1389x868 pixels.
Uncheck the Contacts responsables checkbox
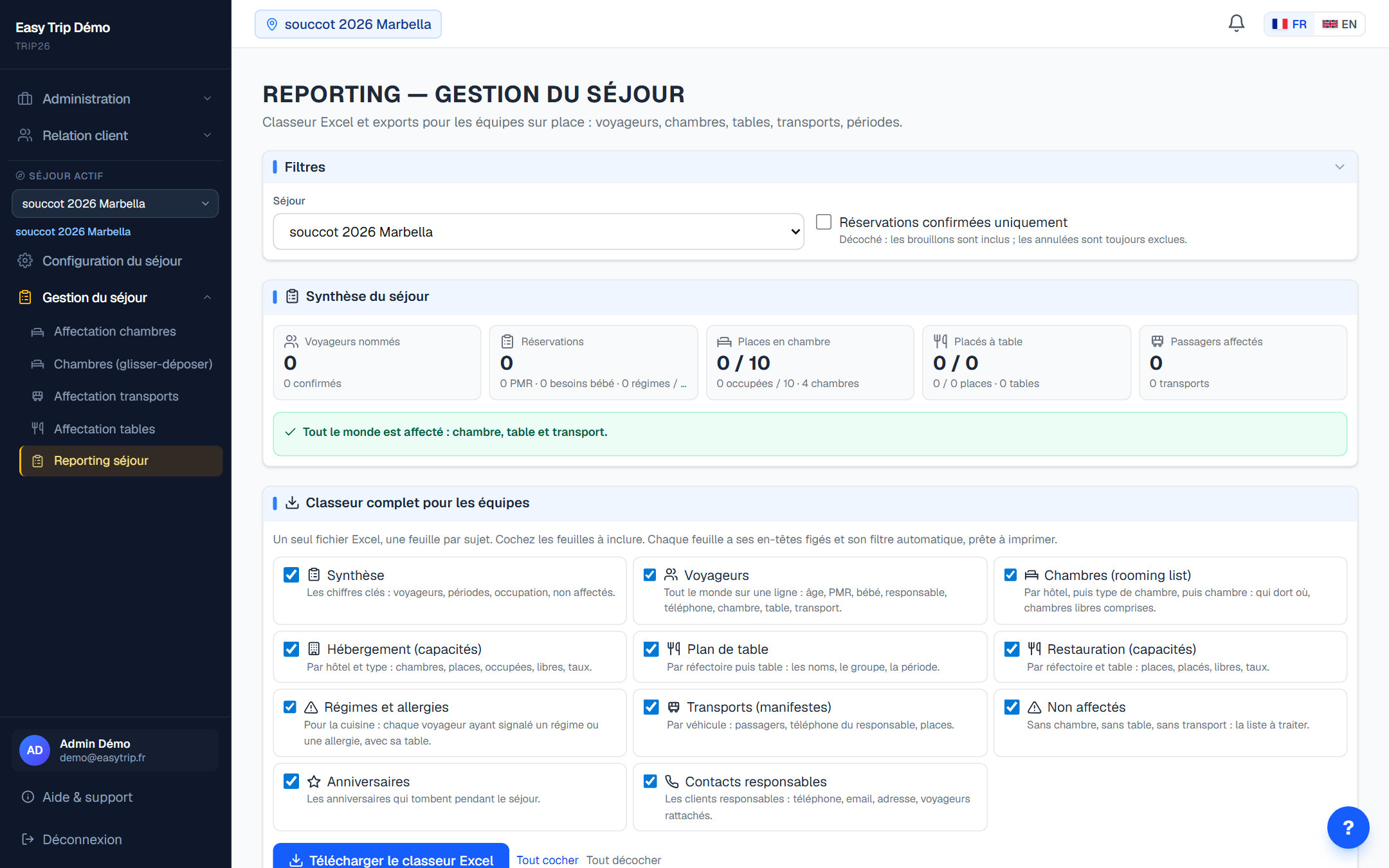650,781
